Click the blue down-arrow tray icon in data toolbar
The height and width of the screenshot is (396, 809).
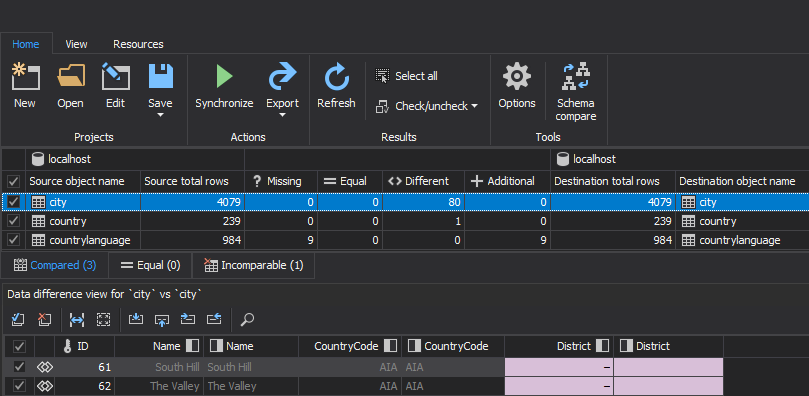(136, 320)
